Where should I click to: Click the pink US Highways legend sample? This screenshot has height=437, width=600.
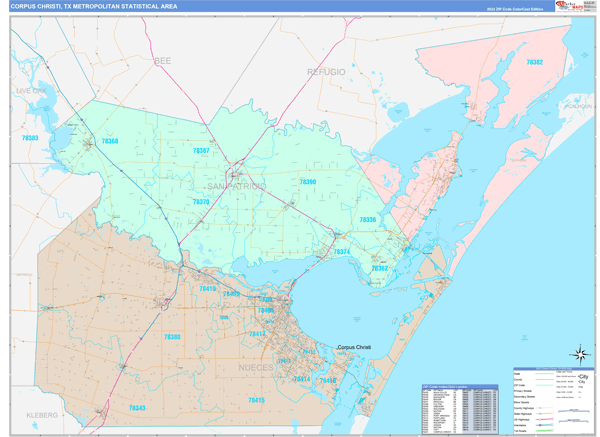(545, 419)
